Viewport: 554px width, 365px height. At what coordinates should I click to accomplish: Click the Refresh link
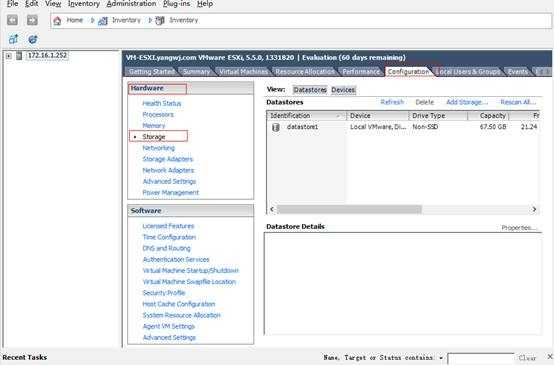(x=392, y=102)
